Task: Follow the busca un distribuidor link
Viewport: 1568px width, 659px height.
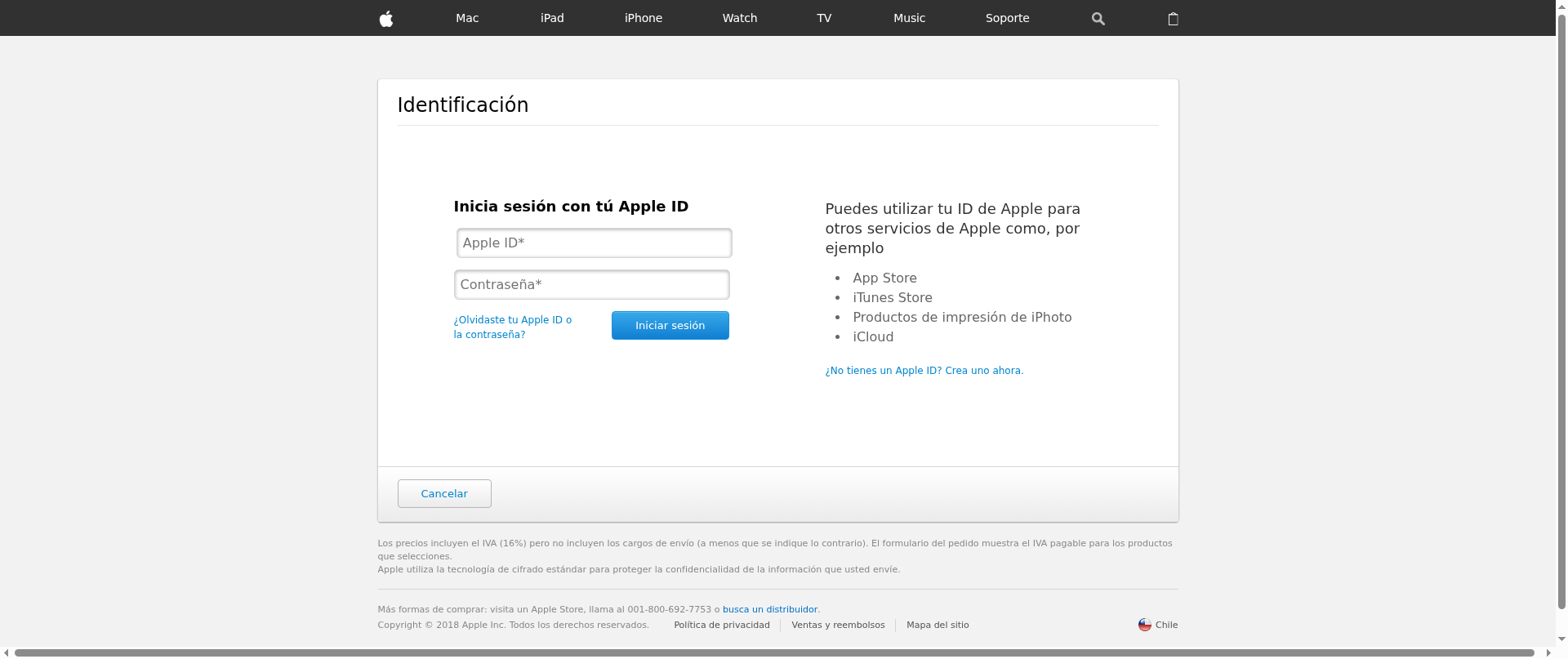Action: pos(770,609)
